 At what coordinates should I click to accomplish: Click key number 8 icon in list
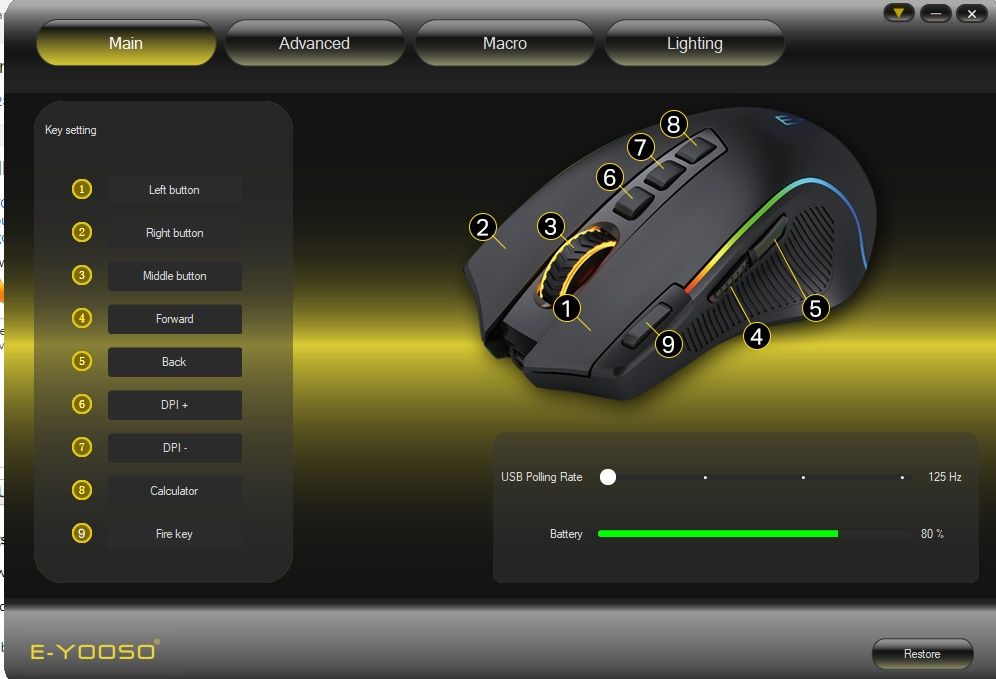point(81,490)
